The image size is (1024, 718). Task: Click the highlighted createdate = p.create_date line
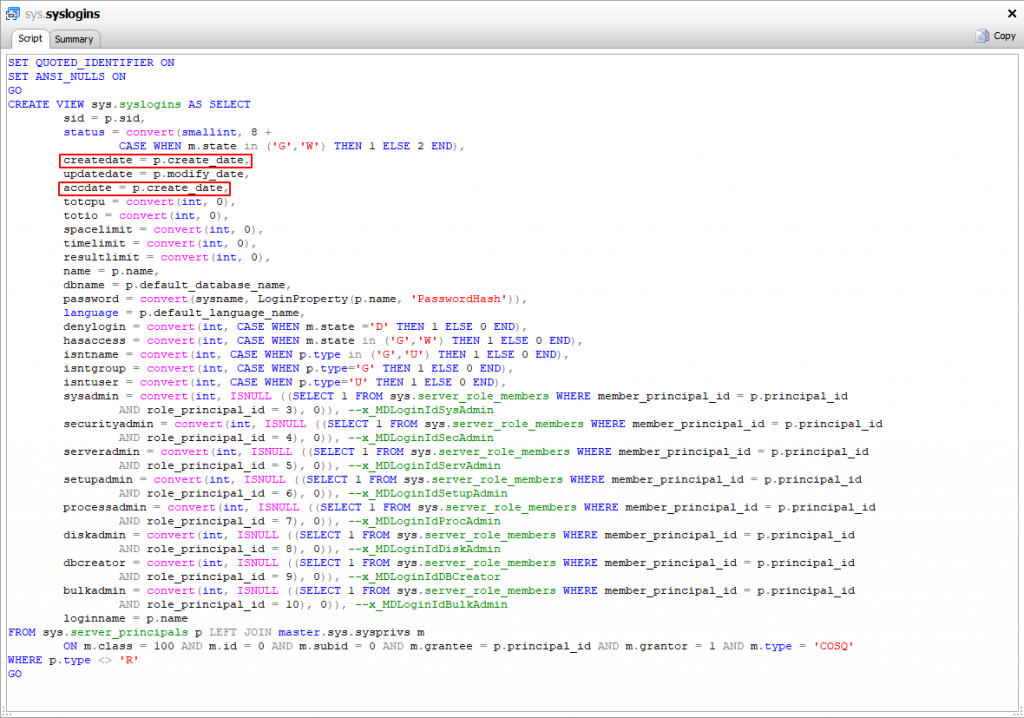click(155, 160)
